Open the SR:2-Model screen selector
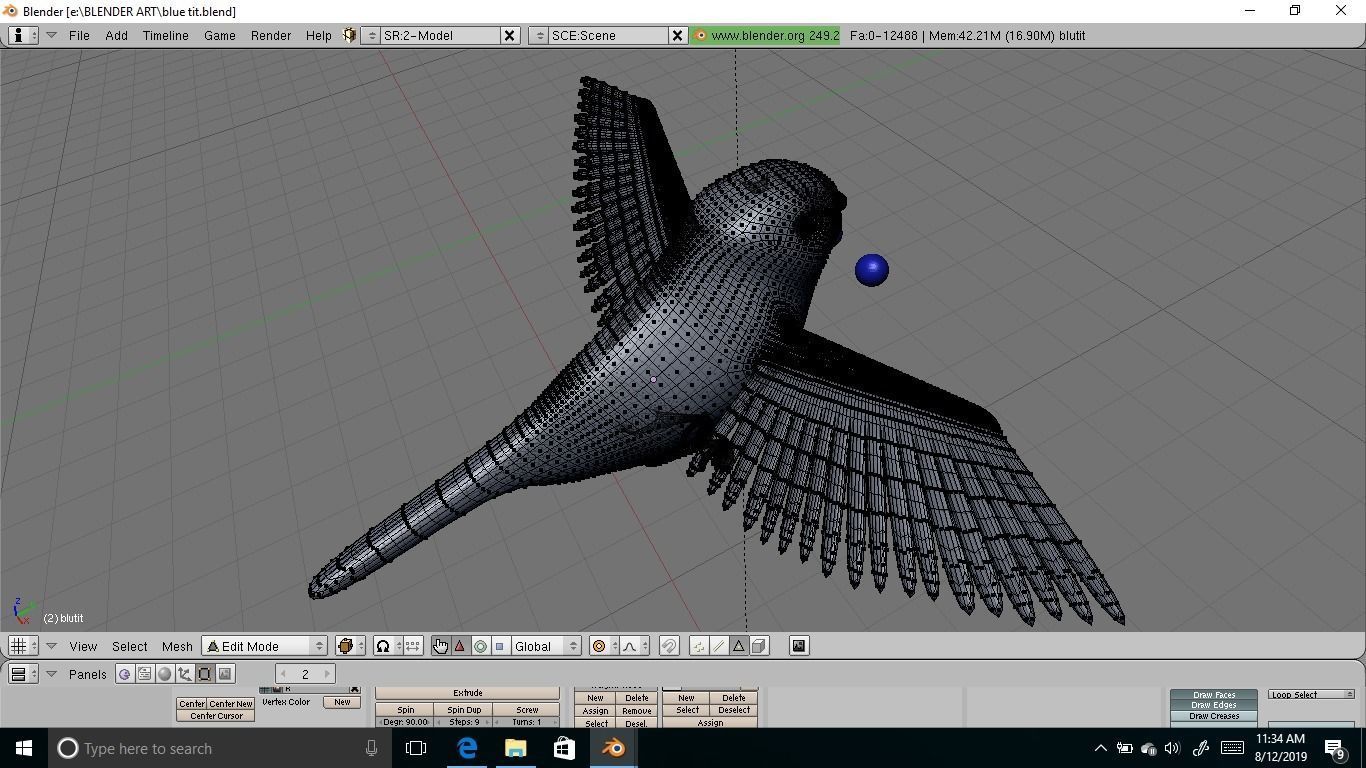The width and height of the screenshot is (1366, 768). [371, 35]
